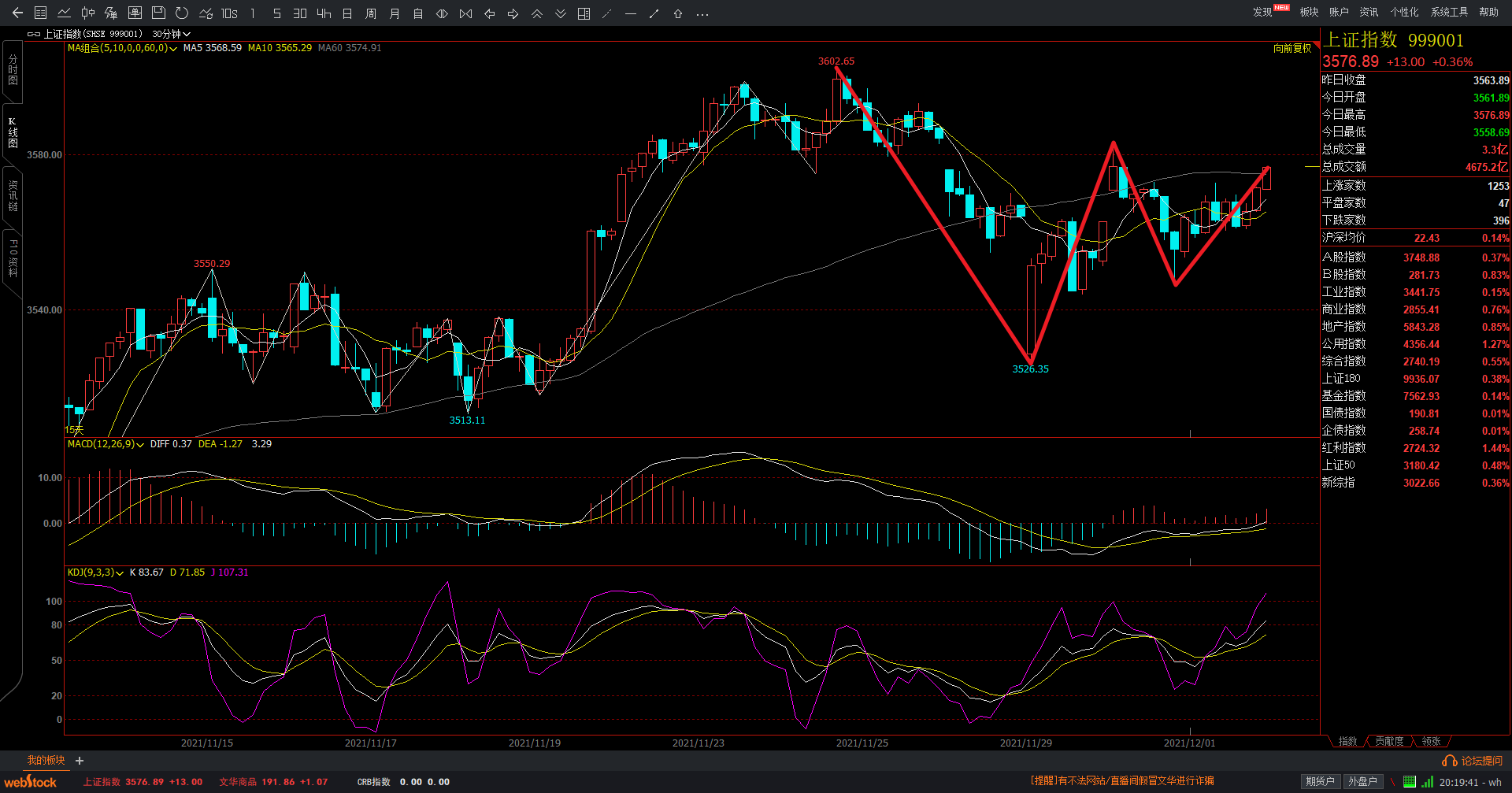Click the double up-arrow toolbar icon

(537, 13)
